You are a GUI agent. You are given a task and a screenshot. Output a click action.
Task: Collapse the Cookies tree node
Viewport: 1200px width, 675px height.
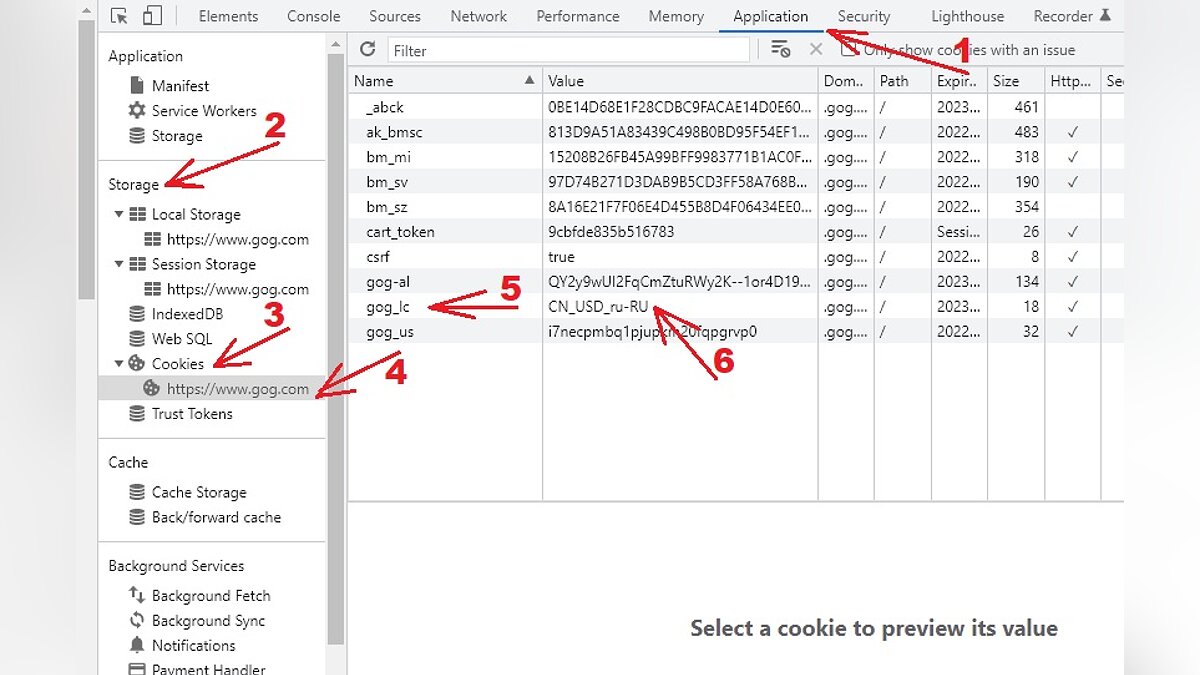(119, 364)
